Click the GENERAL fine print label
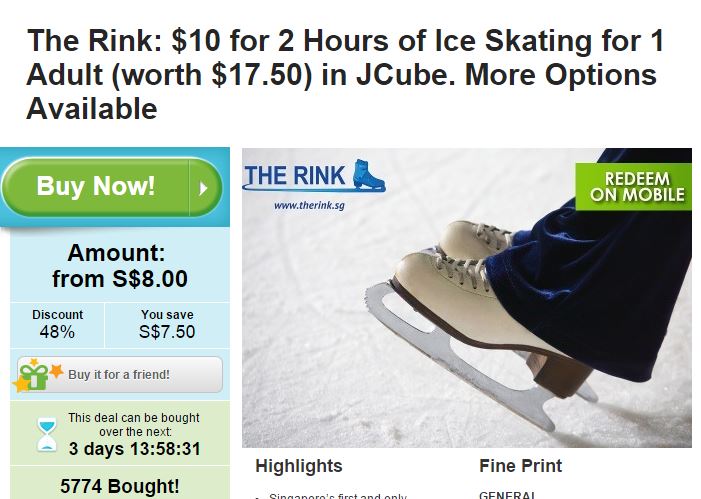 tap(507, 495)
